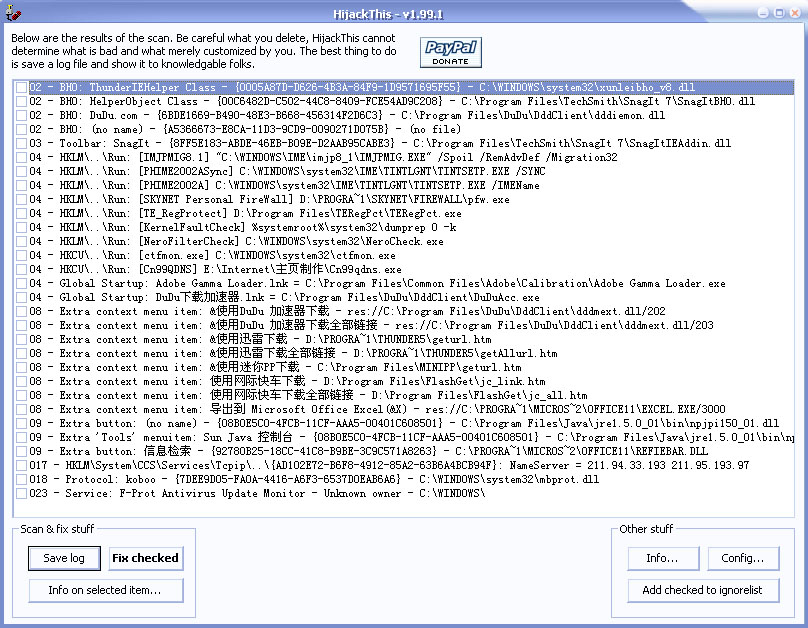Click Add checked to ignorelist

click(x=703, y=590)
